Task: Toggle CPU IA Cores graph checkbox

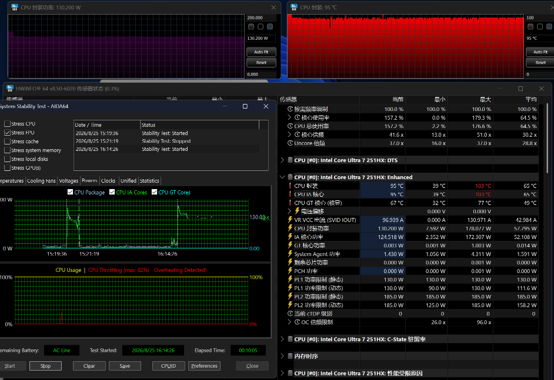Action: coord(112,192)
